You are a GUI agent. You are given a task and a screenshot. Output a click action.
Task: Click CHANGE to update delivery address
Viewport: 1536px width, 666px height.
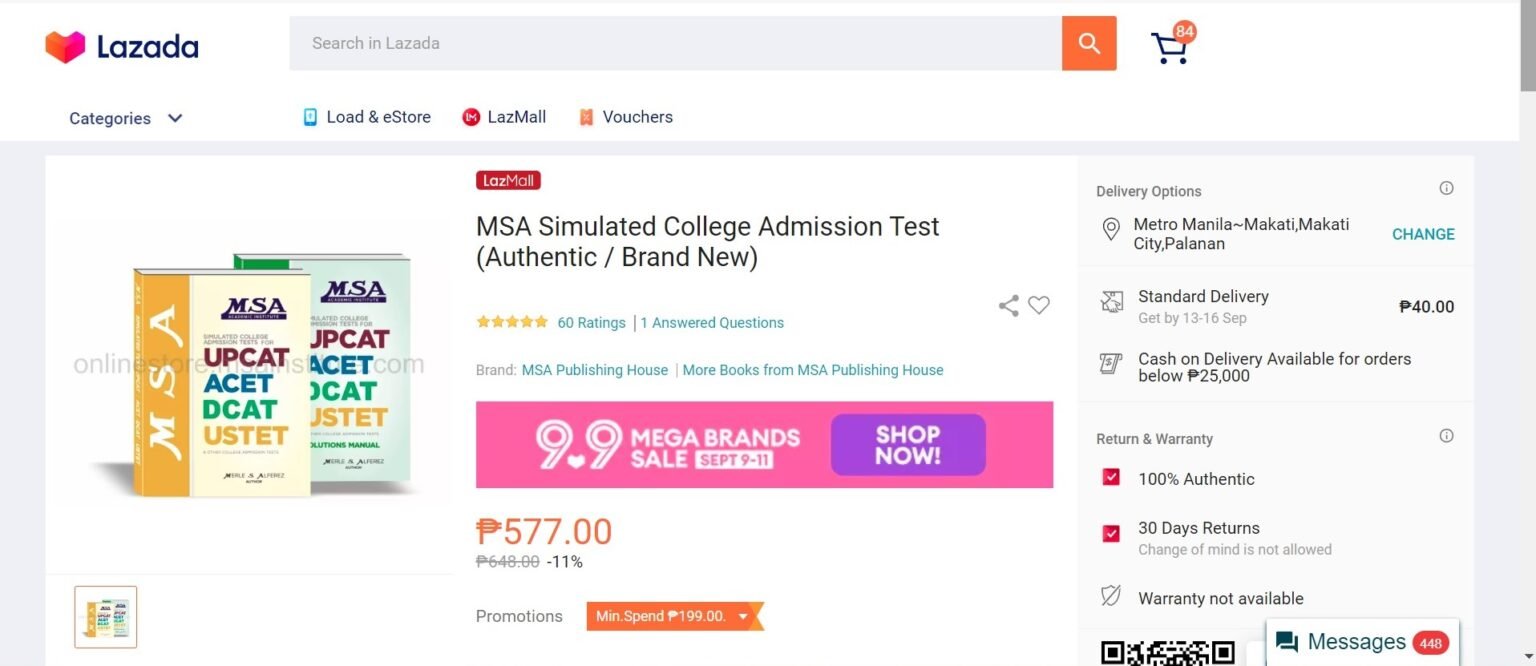(1423, 234)
